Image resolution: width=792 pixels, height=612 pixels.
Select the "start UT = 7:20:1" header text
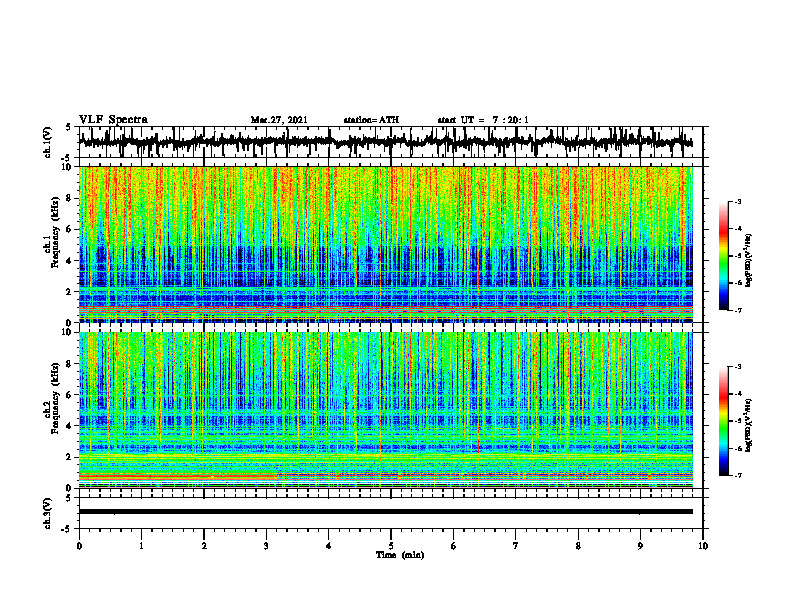[483, 120]
